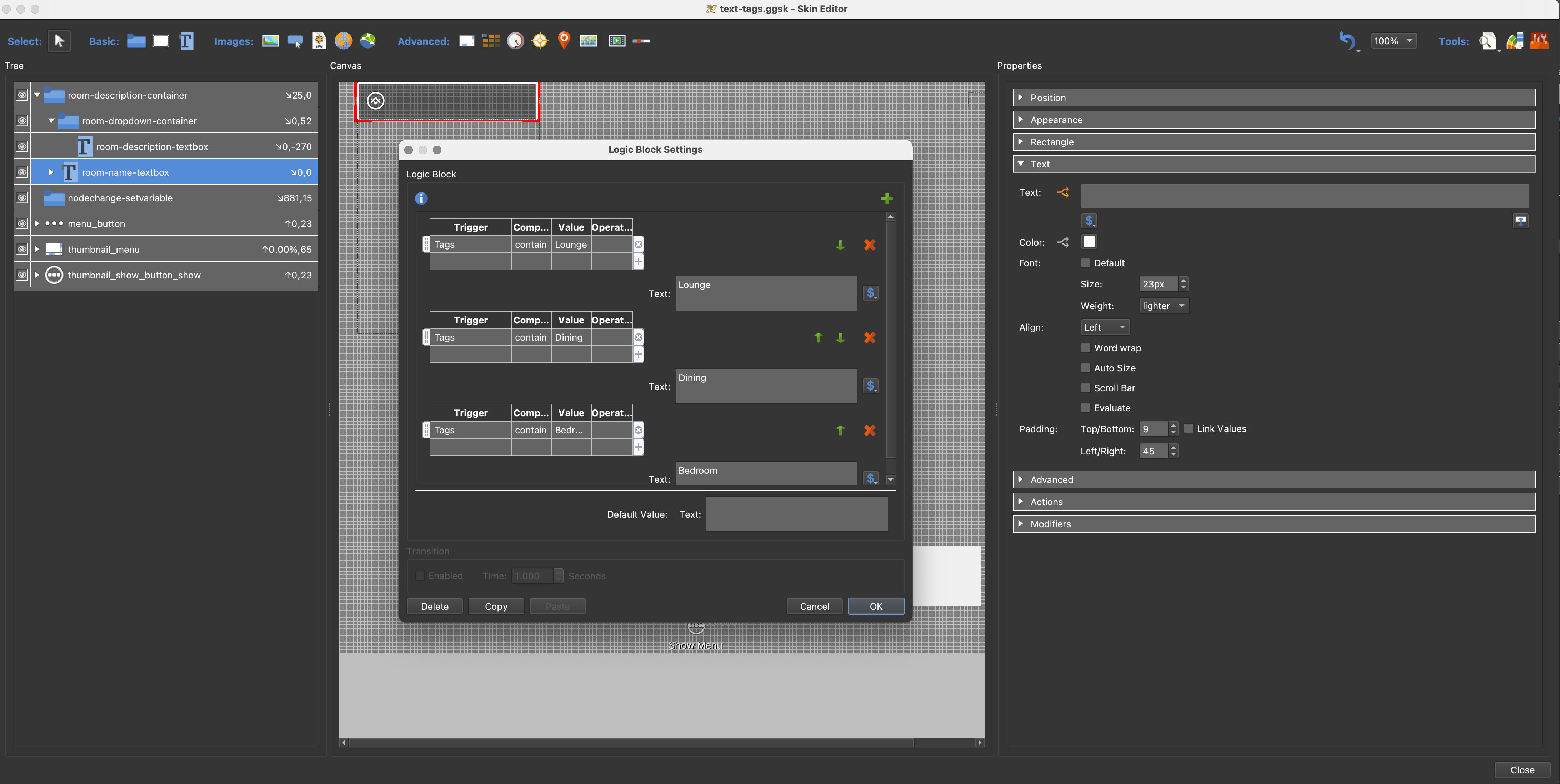Toggle visibility of thumbnail_menu
This screenshot has height=784, width=1560.
click(22, 249)
